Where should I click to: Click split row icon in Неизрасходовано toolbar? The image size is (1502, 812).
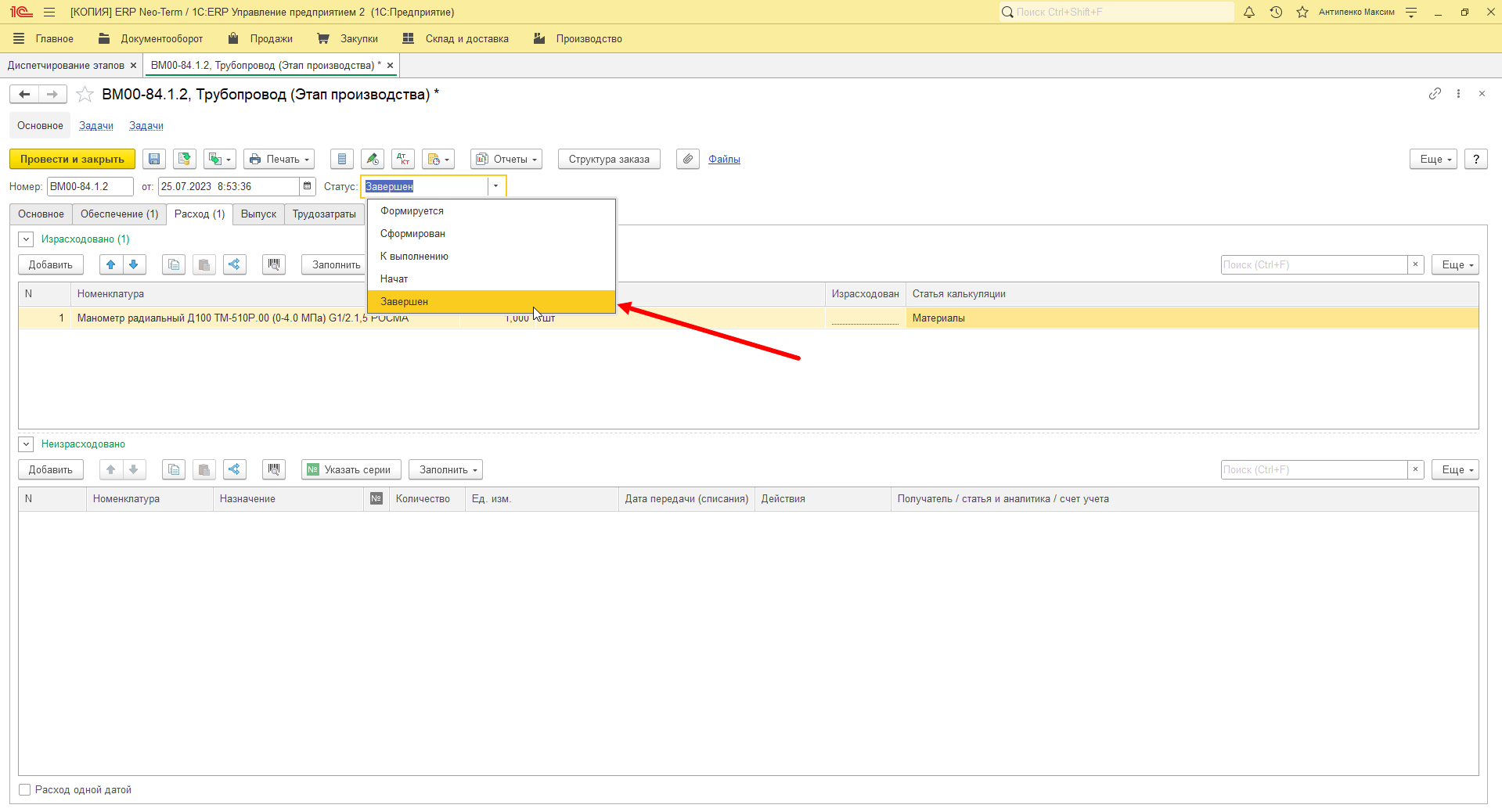coord(235,469)
